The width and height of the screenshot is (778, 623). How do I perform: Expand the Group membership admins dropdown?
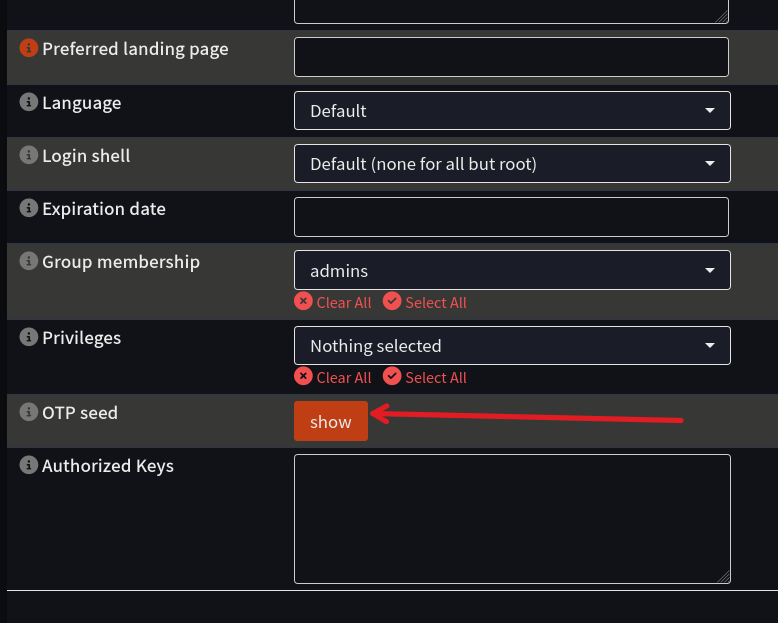pos(512,270)
